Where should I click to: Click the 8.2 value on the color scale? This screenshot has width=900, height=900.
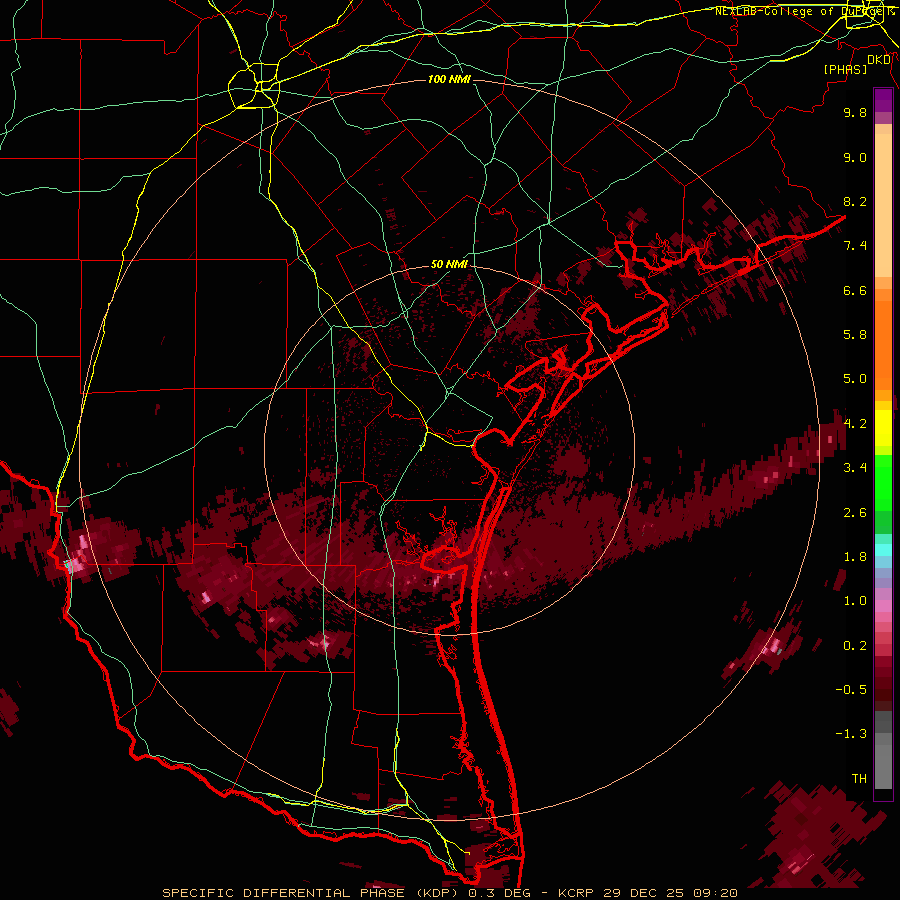[855, 201]
